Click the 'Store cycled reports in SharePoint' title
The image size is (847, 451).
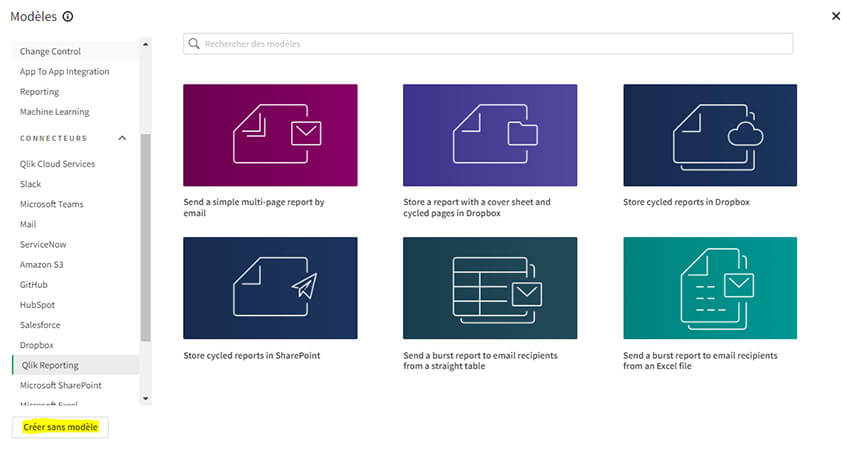click(252, 355)
